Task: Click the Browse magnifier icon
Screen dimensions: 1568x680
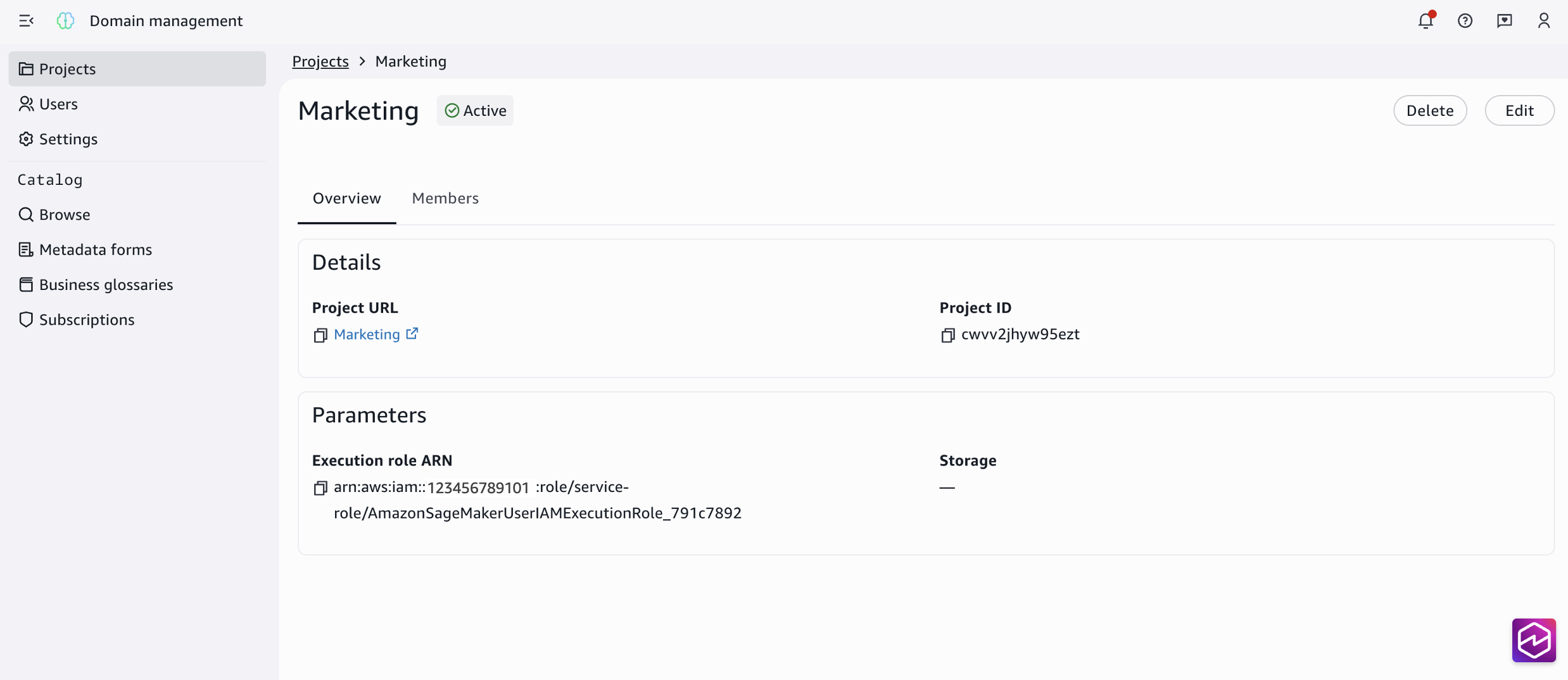Action: coord(26,215)
